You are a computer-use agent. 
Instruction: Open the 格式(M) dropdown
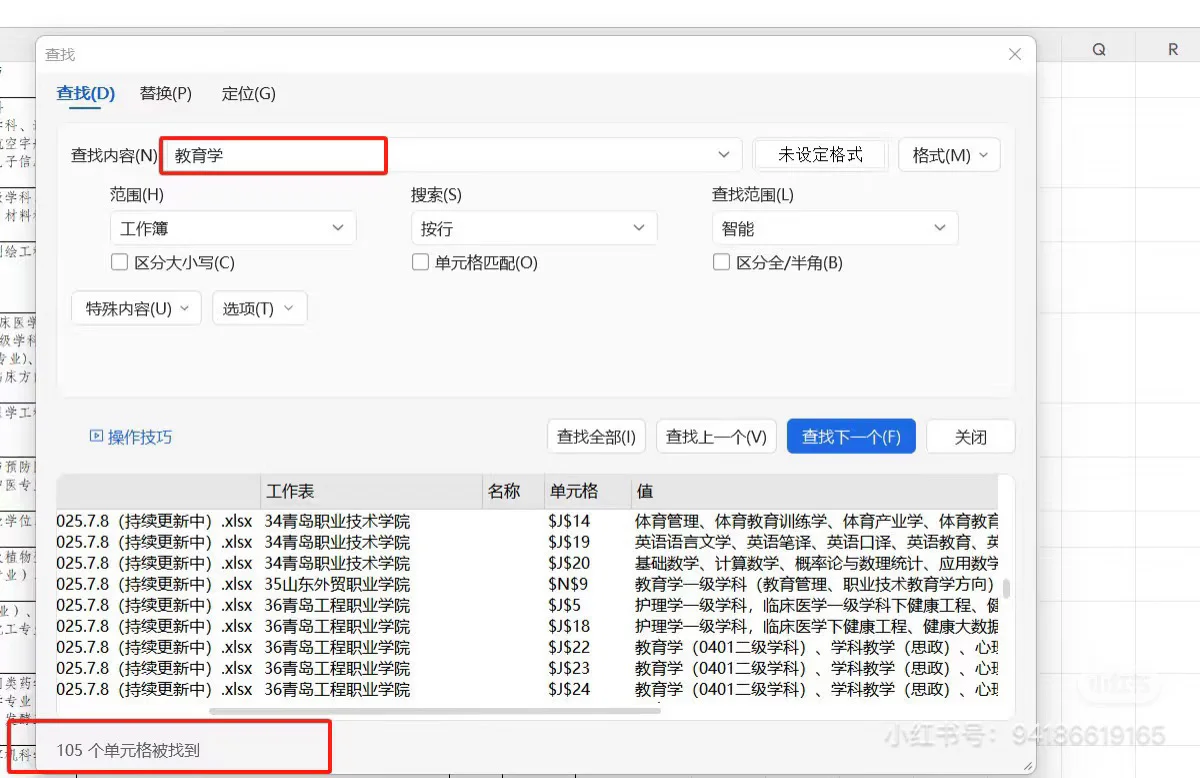(x=949, y=155)
